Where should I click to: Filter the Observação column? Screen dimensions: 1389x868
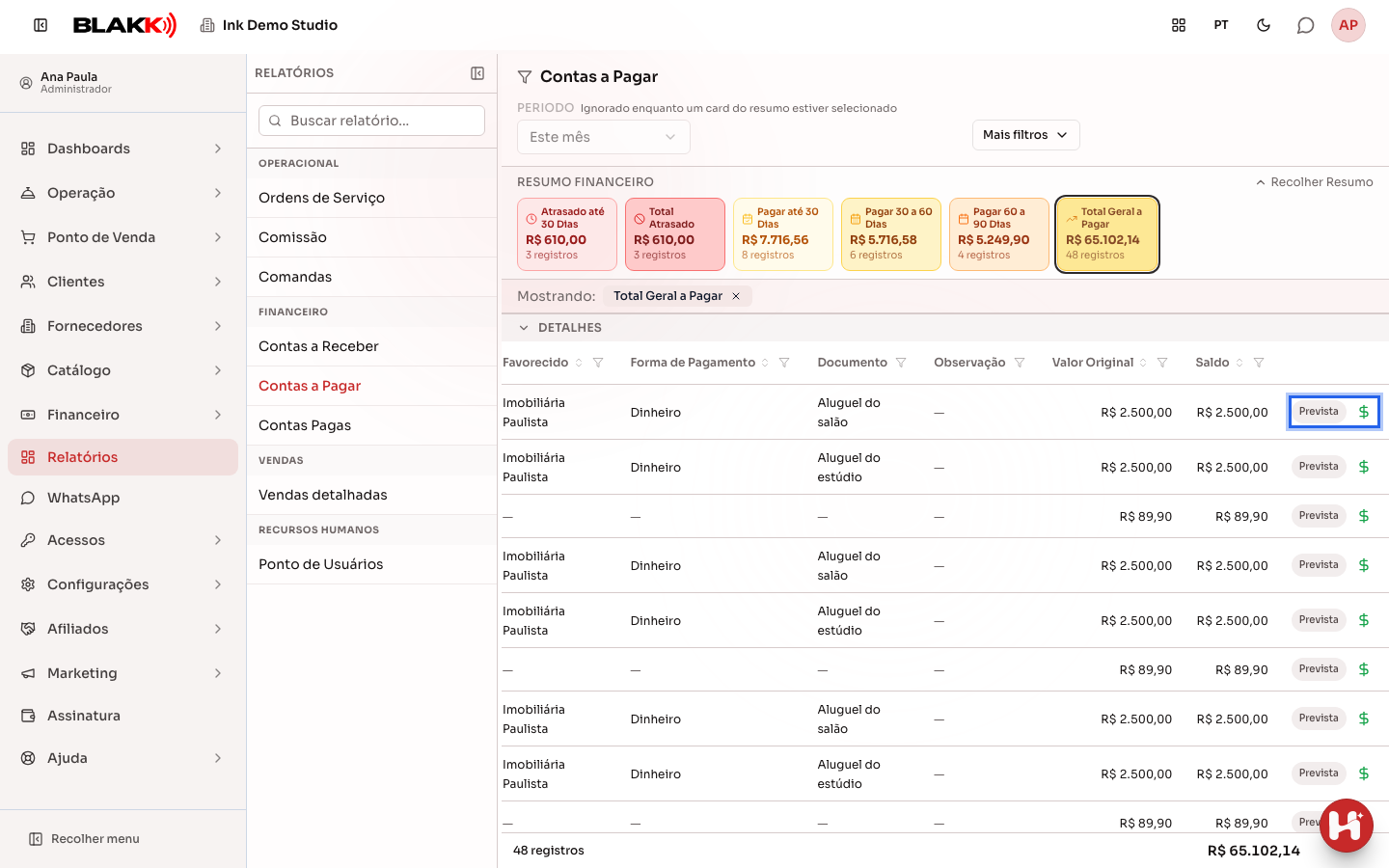coord(1020,363)
